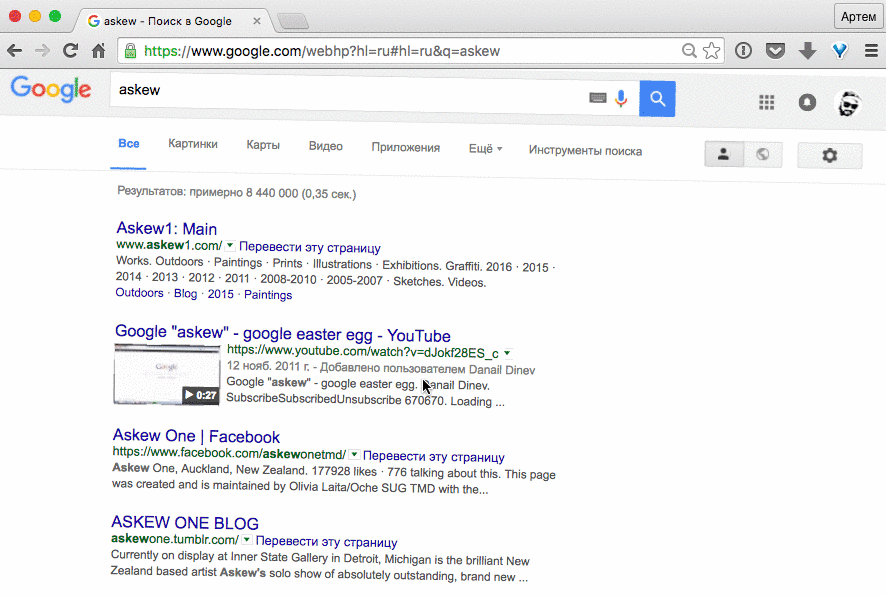Click the blue search magnifier button
The image size is (886, 596).
(657, 99)
